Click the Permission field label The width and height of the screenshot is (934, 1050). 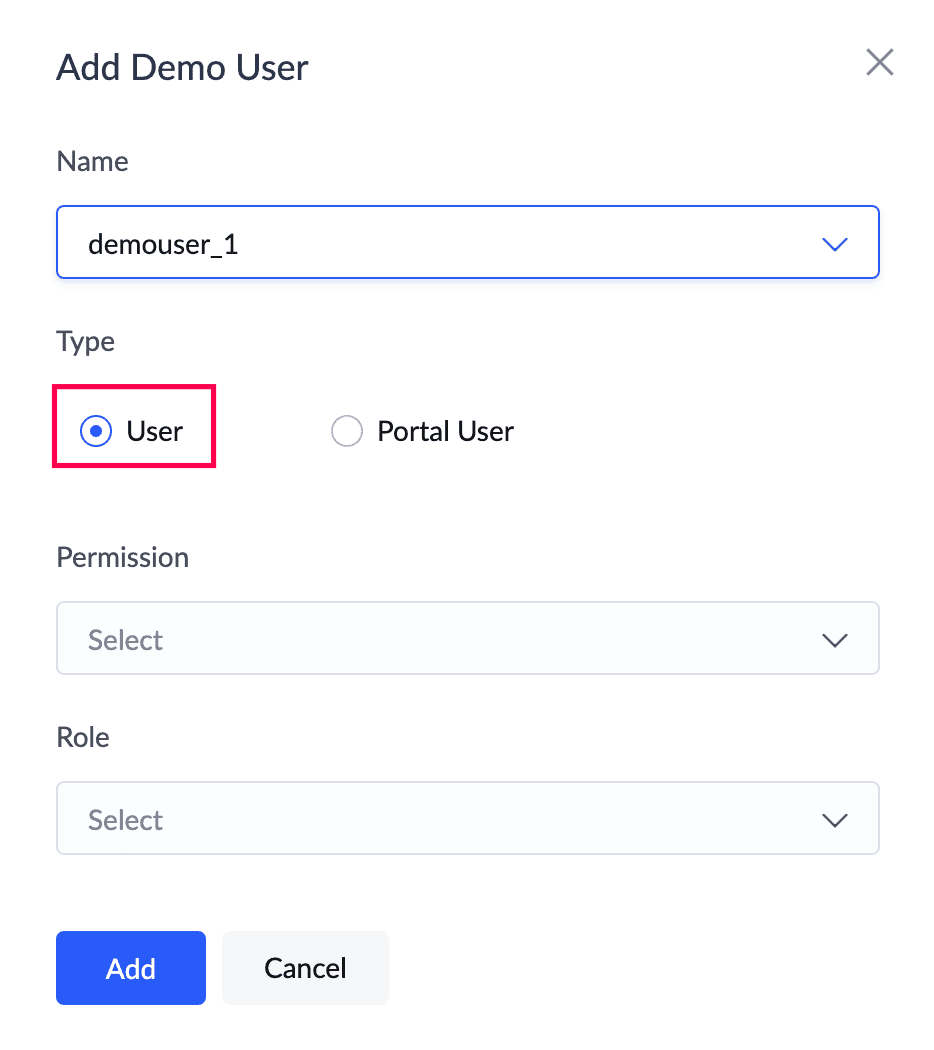point(123,557)
